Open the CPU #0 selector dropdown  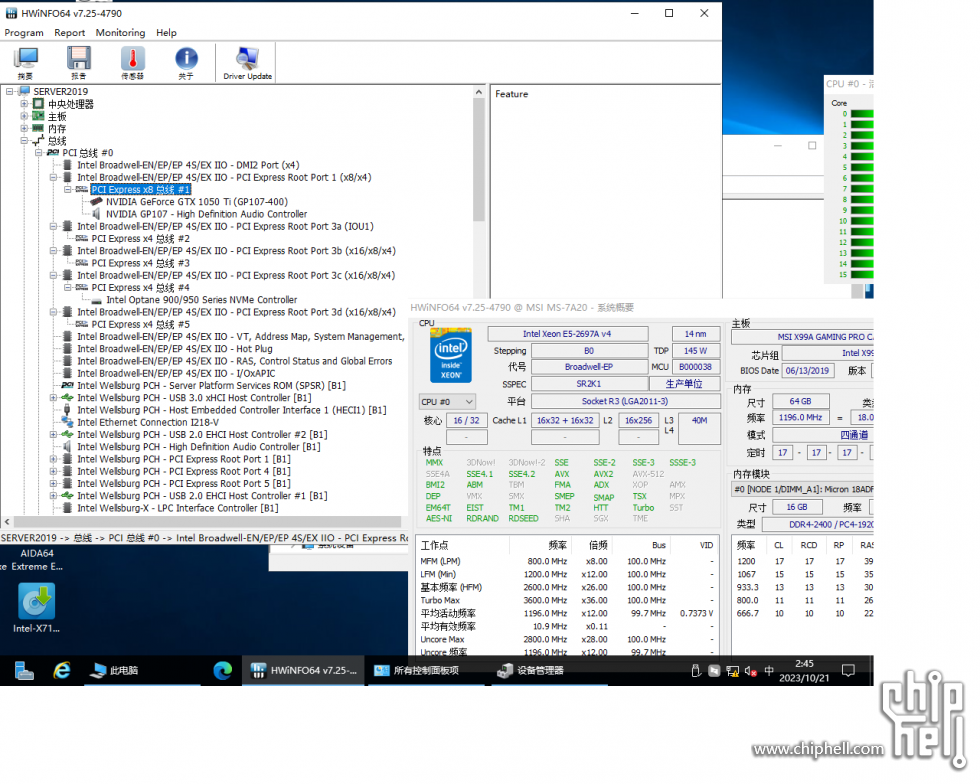pyautogui.click(x=447, y=402)
